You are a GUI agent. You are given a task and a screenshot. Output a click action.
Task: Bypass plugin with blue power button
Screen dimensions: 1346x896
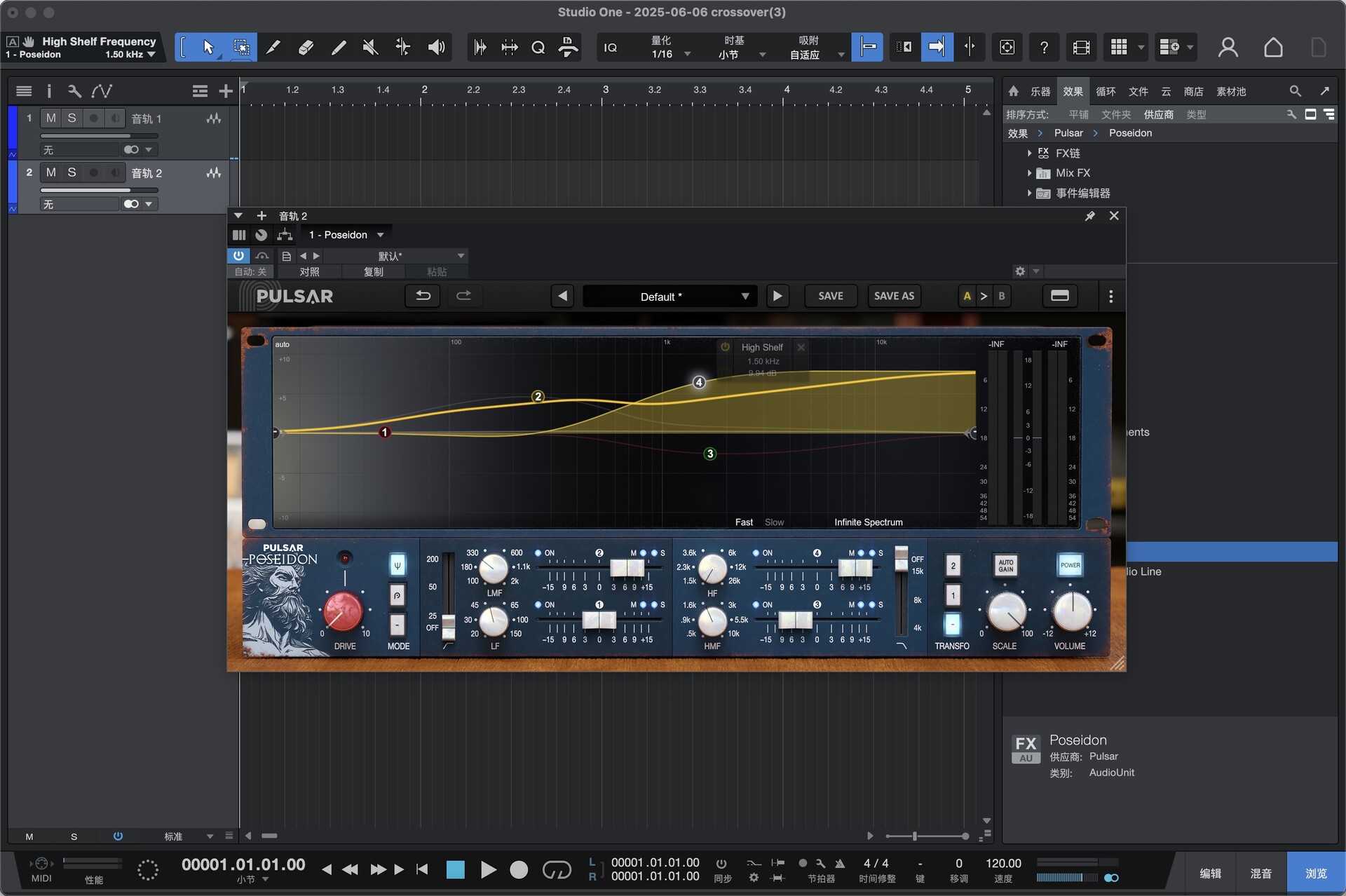click(238, 256)
